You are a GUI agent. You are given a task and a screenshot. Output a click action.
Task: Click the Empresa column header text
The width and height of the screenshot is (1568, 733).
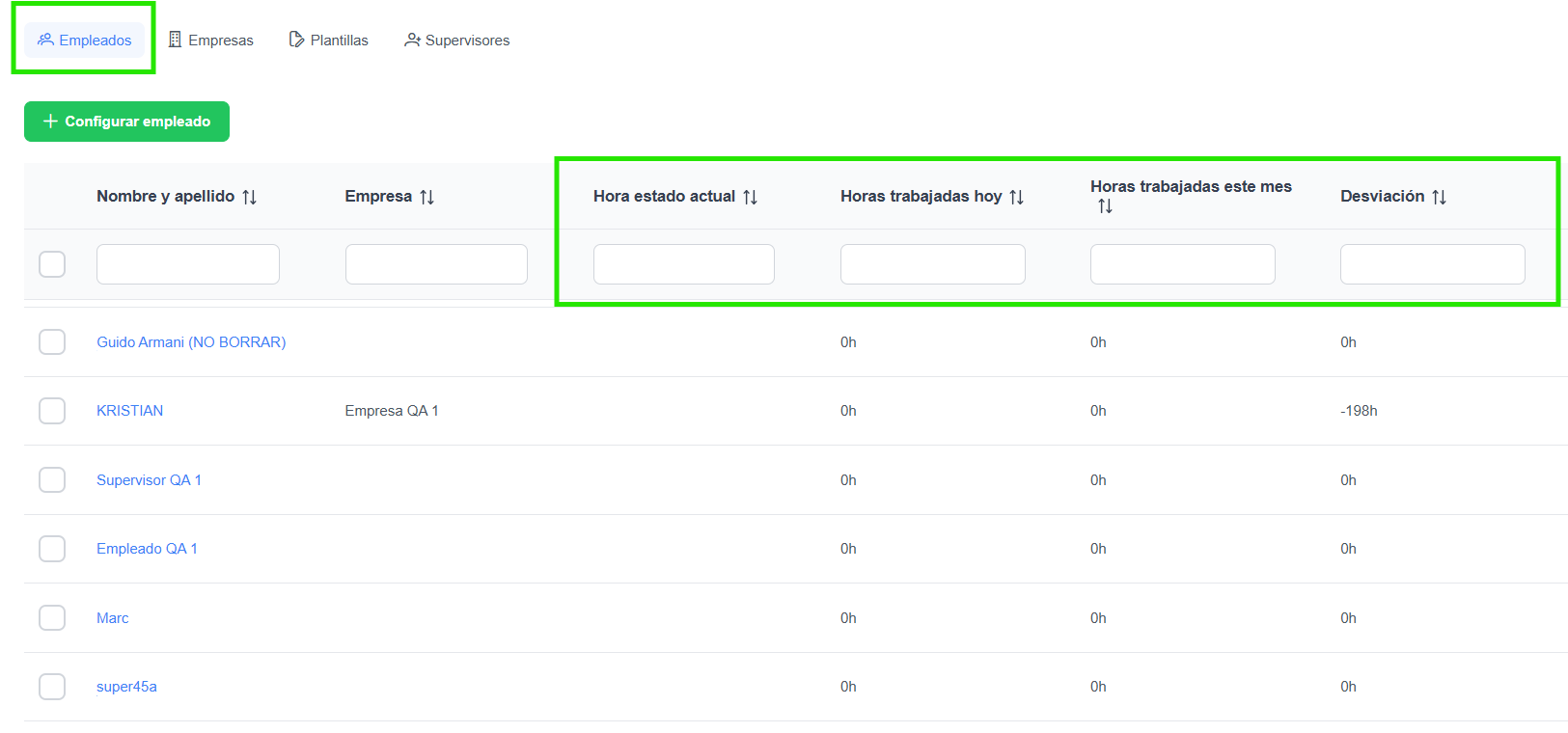(x=378, y=196)
